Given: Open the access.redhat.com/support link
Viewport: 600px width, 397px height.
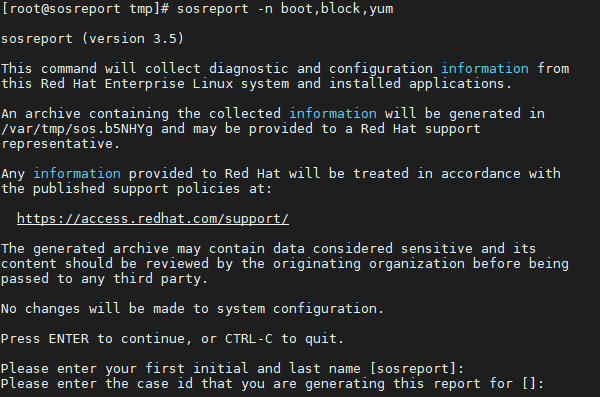Looking at the screenshot, I should pos(153,219).
